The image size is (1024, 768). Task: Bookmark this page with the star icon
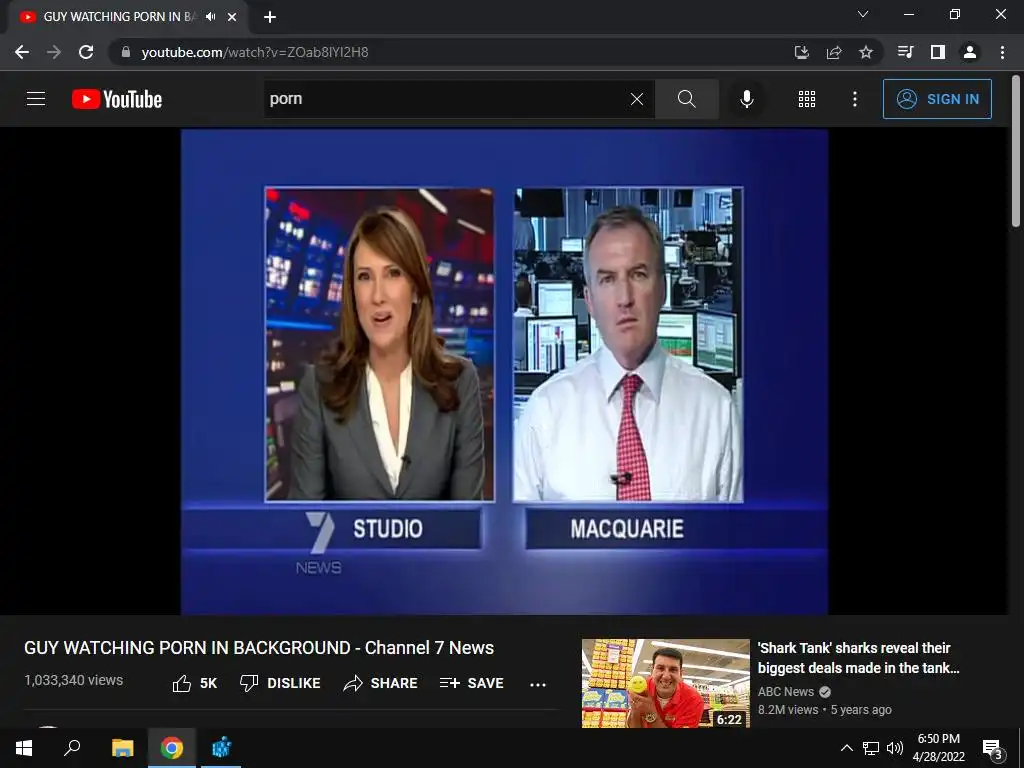pyautogui.click(x=866, y=52)
